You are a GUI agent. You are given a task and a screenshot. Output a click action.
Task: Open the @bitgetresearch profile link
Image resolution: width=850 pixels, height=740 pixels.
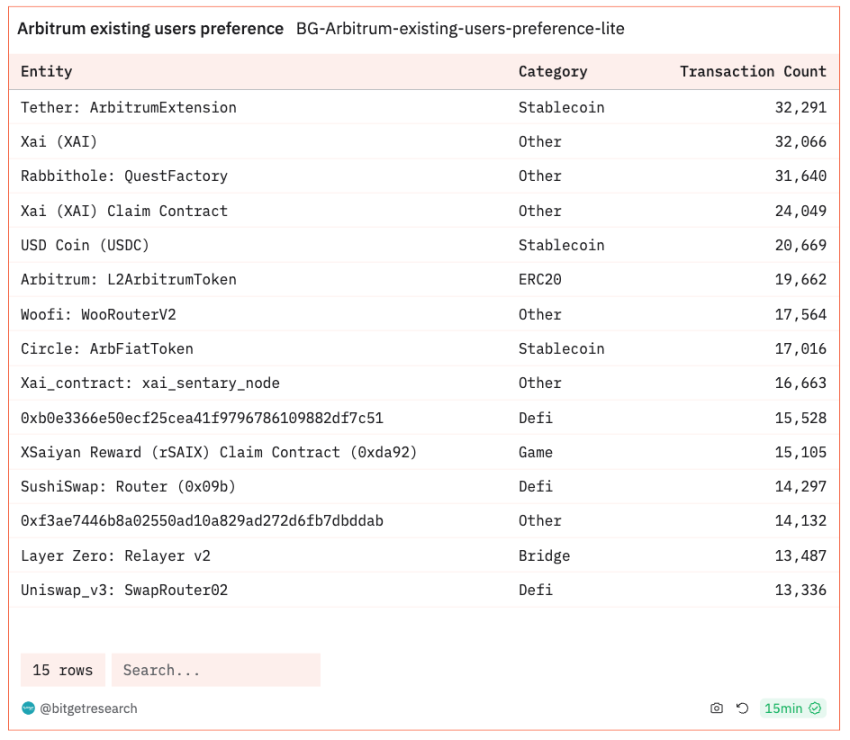coord(88,708)
